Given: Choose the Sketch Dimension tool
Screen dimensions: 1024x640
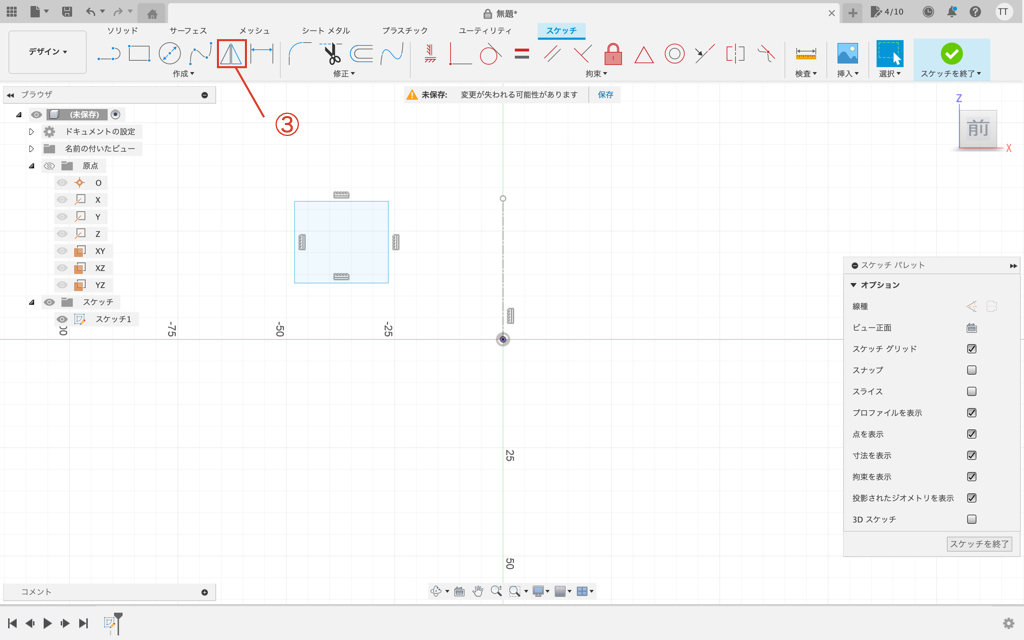Looking at the screenshot, I should pos(262,54).
